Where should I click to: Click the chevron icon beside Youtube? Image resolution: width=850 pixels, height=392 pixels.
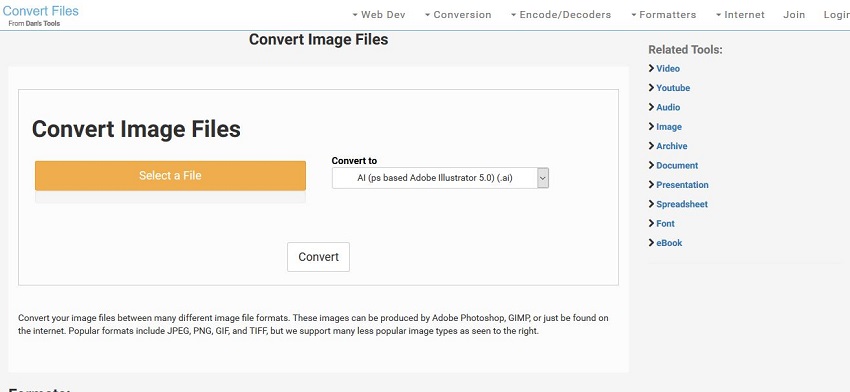[652, 88]
